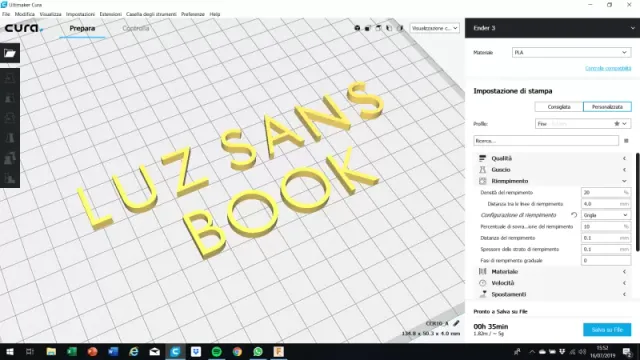Select the Per Model Settings tool
Image resolution: width=640 pixels, height=360 pixels.
coord(10,158)
